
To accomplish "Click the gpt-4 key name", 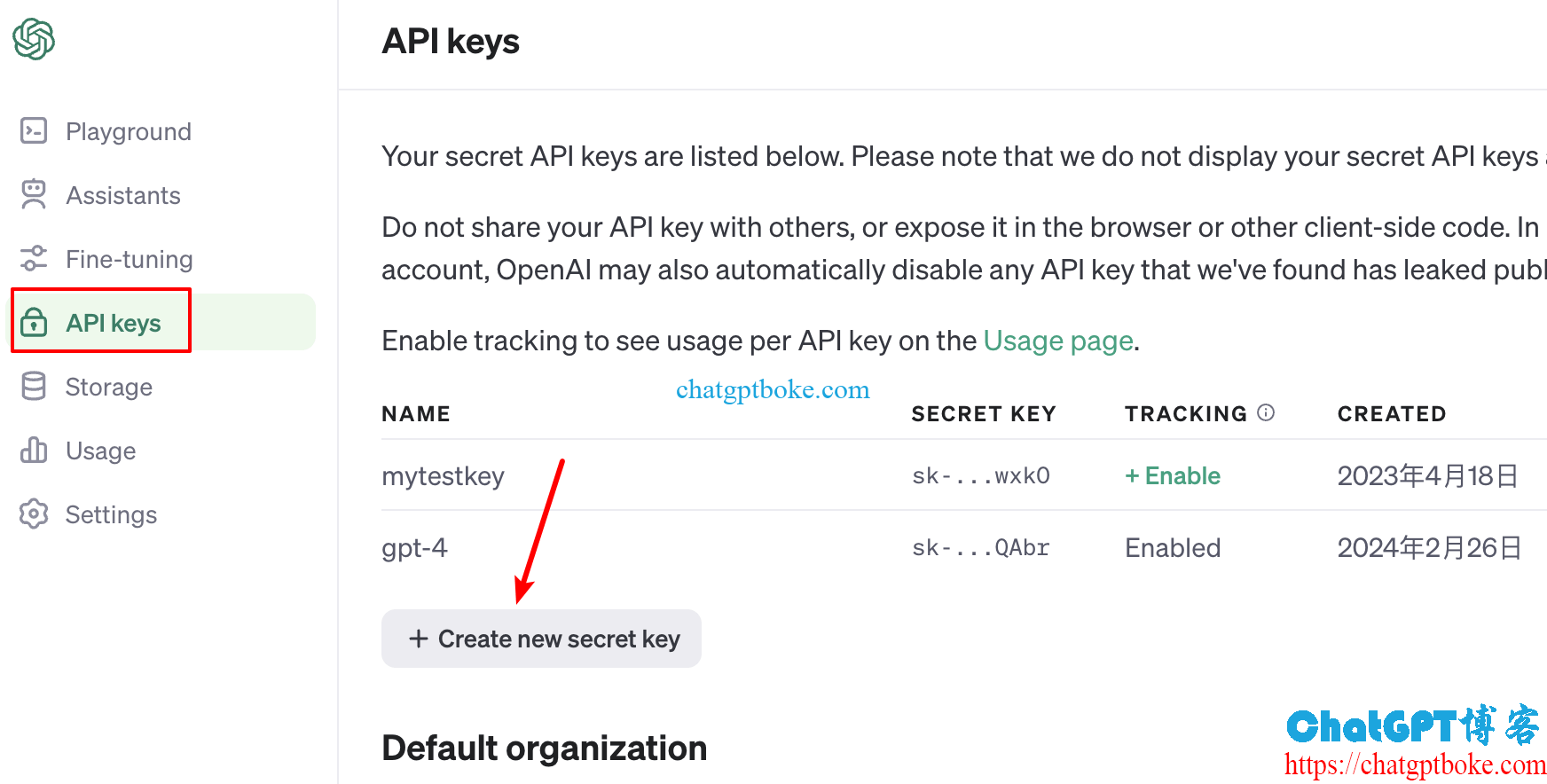I will tap(414, 547).
